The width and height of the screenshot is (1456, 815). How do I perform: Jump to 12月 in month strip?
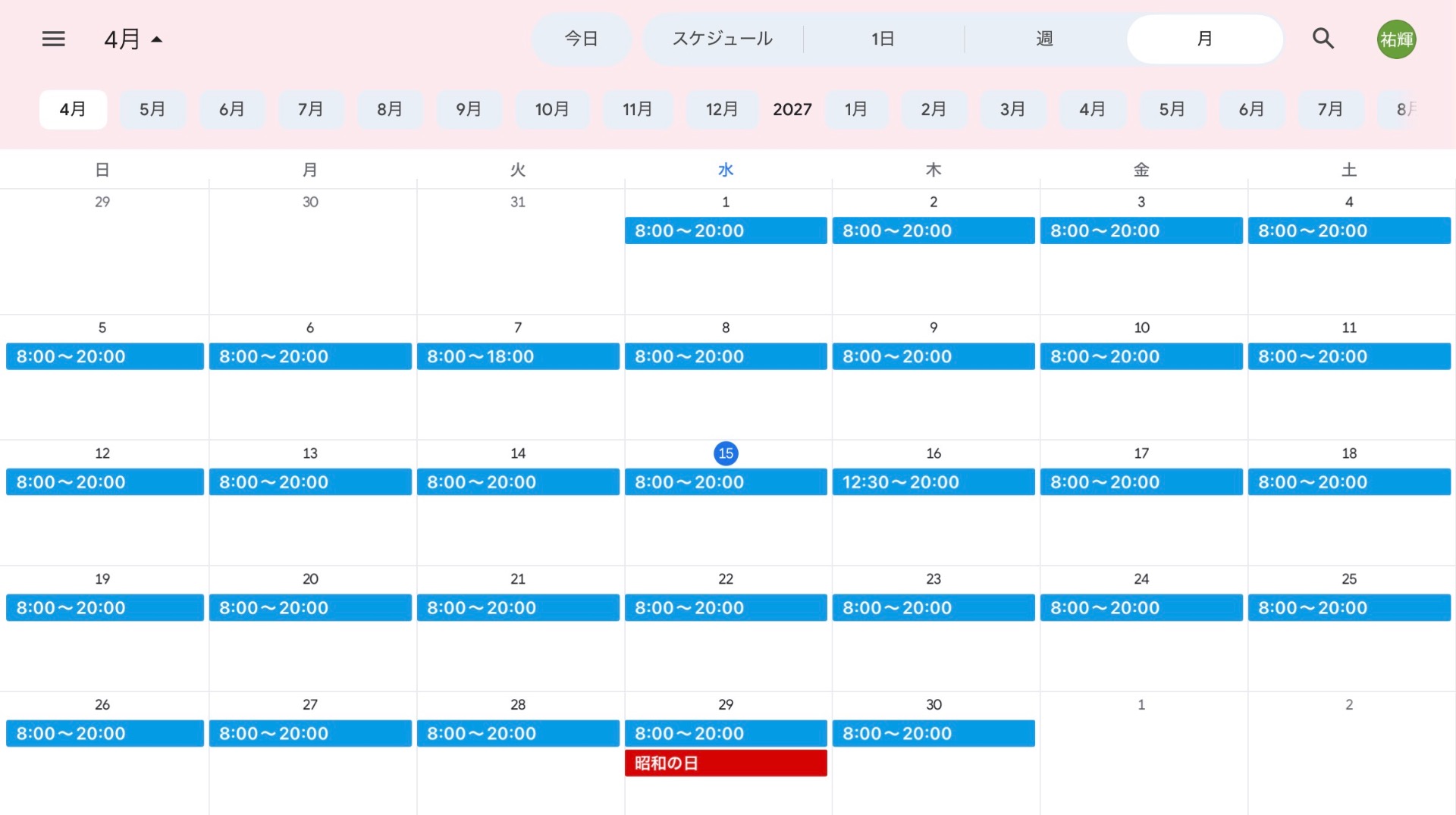click(x=721, y=109)
